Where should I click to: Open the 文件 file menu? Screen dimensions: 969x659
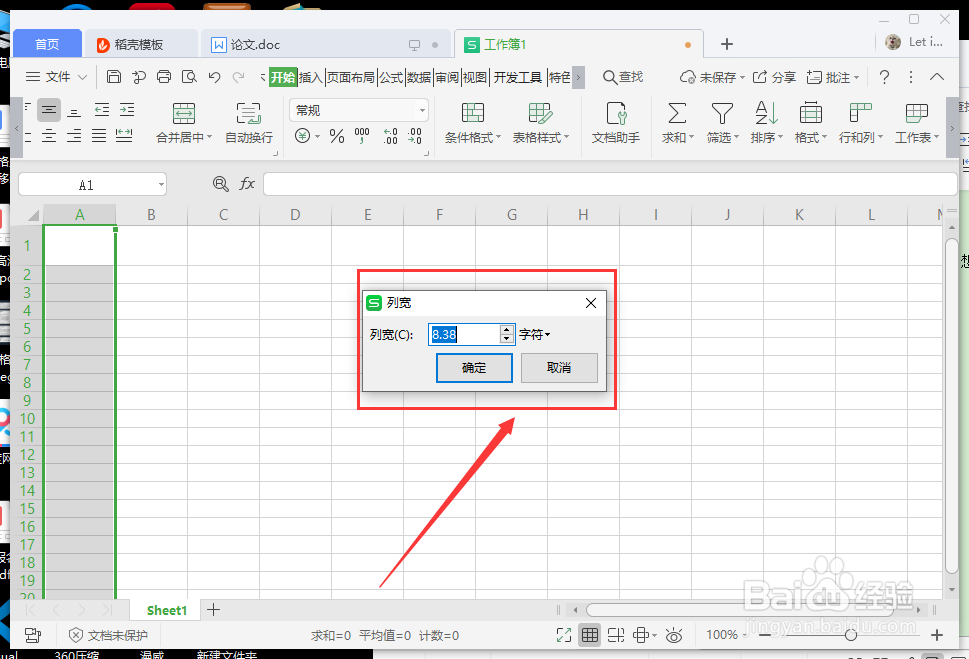tap(56, 77)
